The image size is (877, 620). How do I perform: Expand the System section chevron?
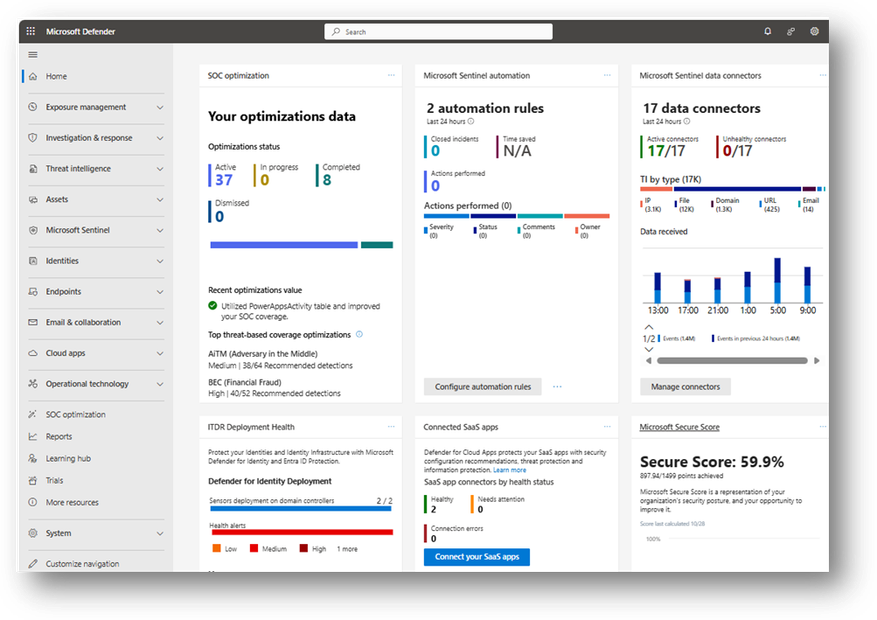coord(160,533)
